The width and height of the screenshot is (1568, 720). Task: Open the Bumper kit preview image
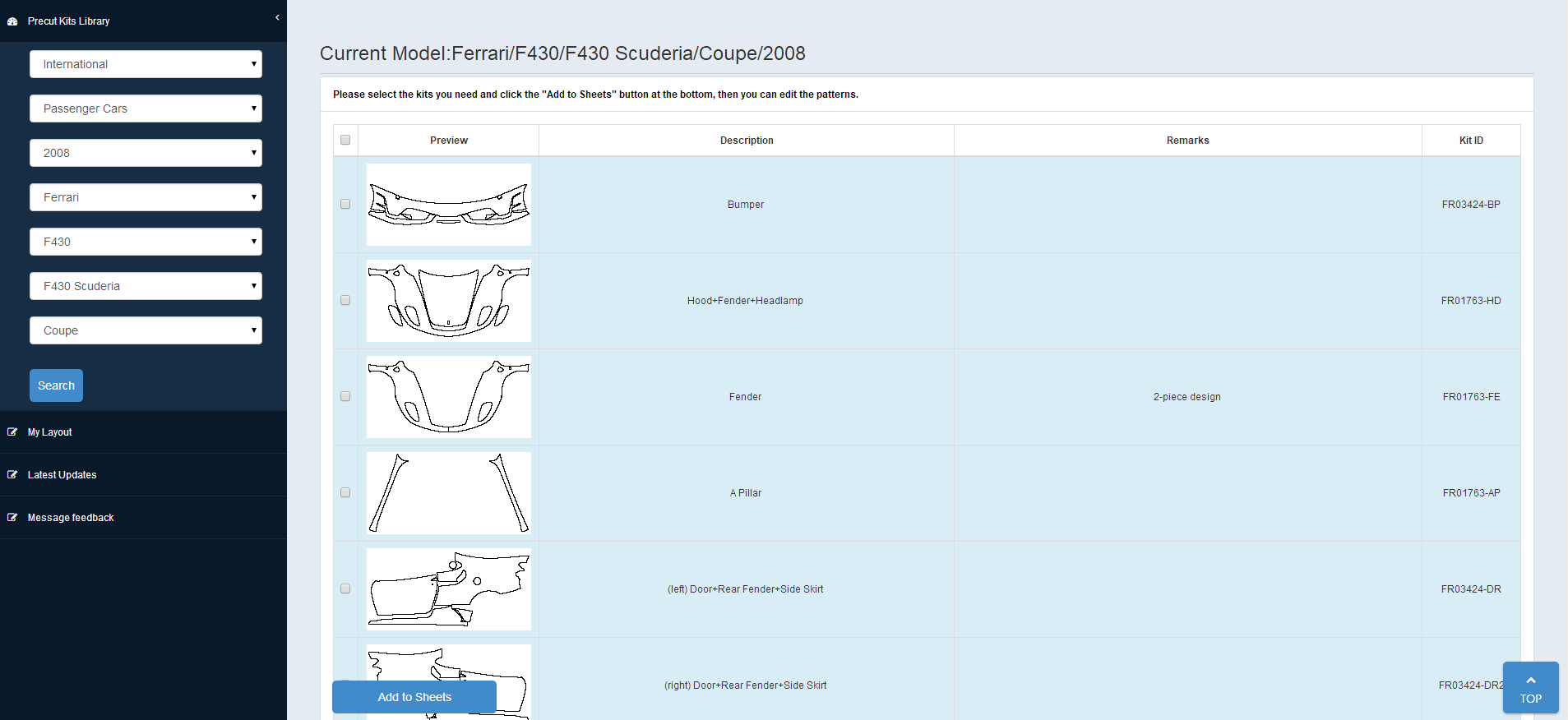(448, 205)
